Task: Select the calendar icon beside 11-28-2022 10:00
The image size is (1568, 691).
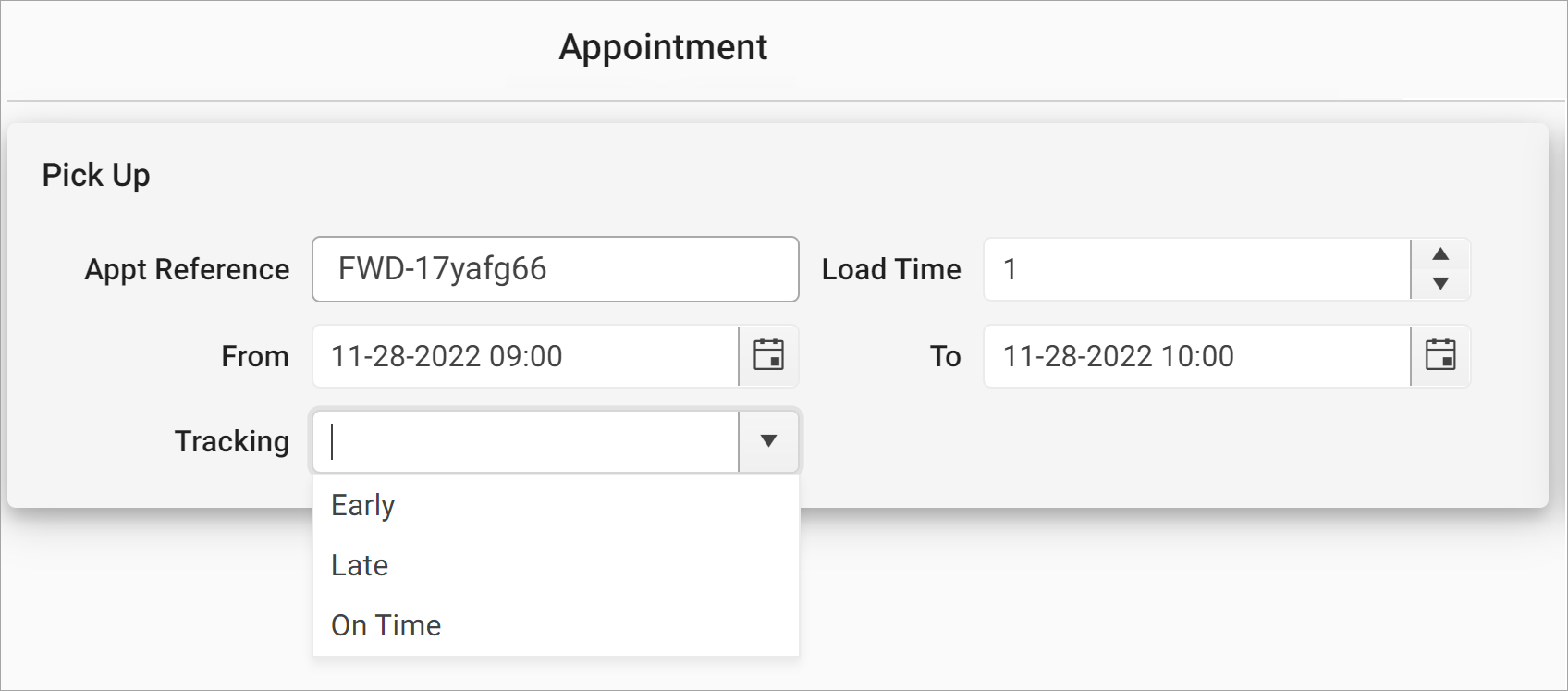Action: point(1440,356)
